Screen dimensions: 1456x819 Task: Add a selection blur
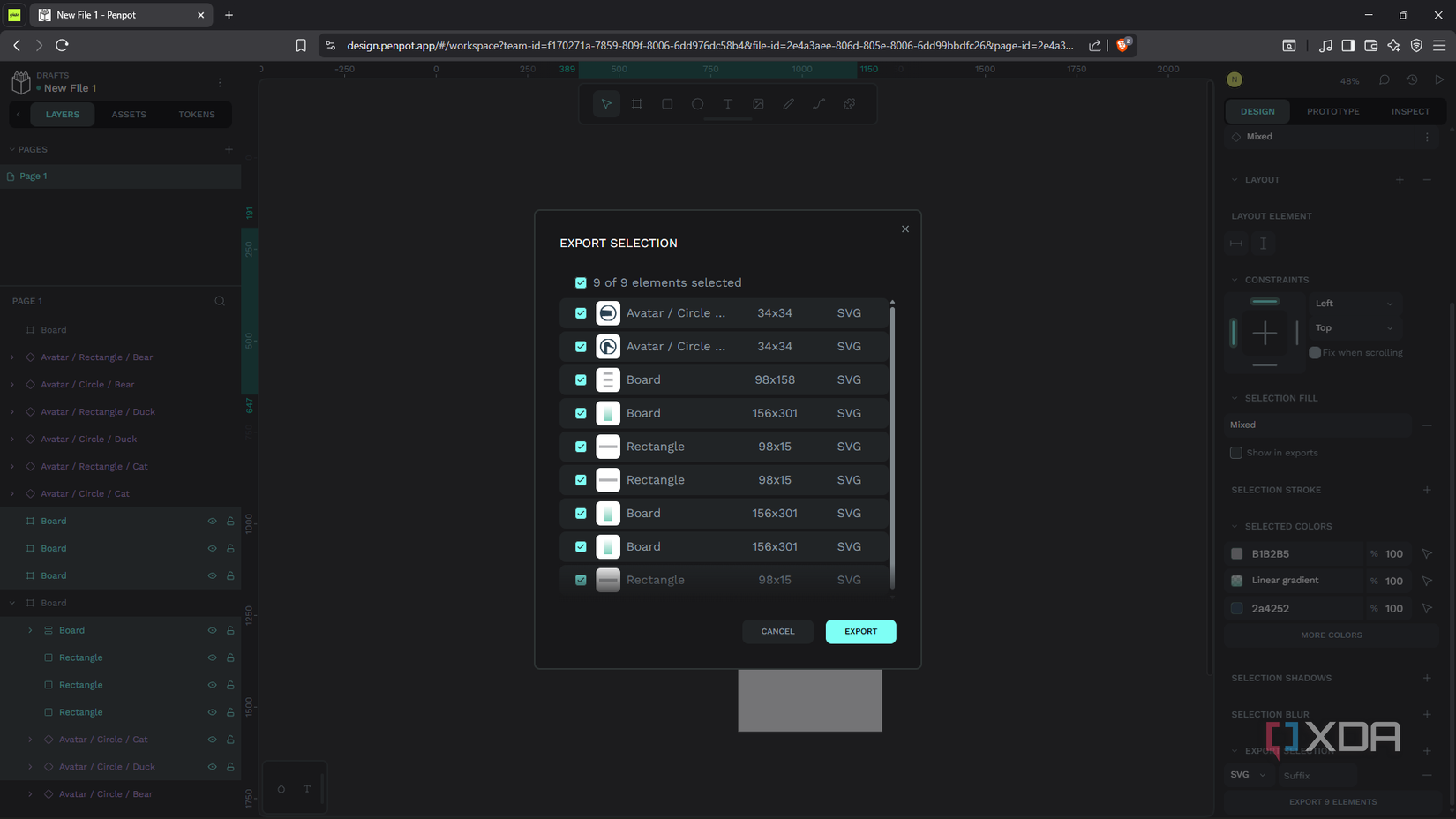[1427, 714]
